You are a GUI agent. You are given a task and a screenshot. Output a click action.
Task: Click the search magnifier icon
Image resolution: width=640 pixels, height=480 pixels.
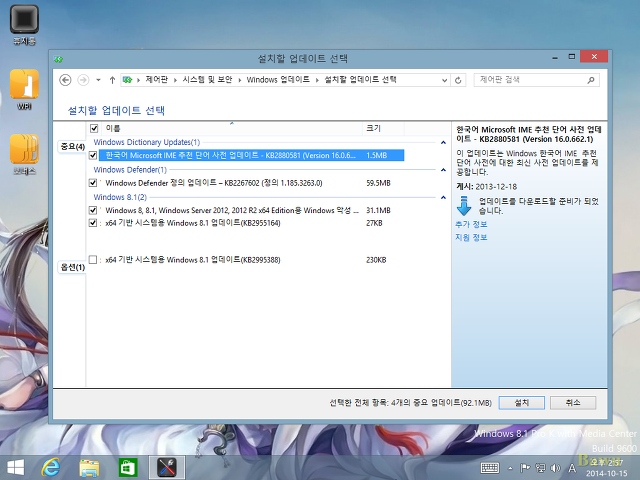pos(591,80)
